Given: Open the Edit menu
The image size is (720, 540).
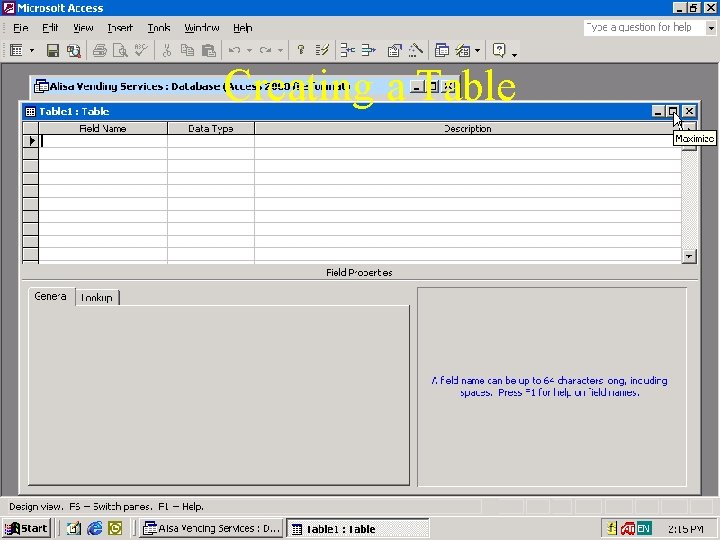Looking at the screenshot, I should pyautogui.click(x=50, y=28).
